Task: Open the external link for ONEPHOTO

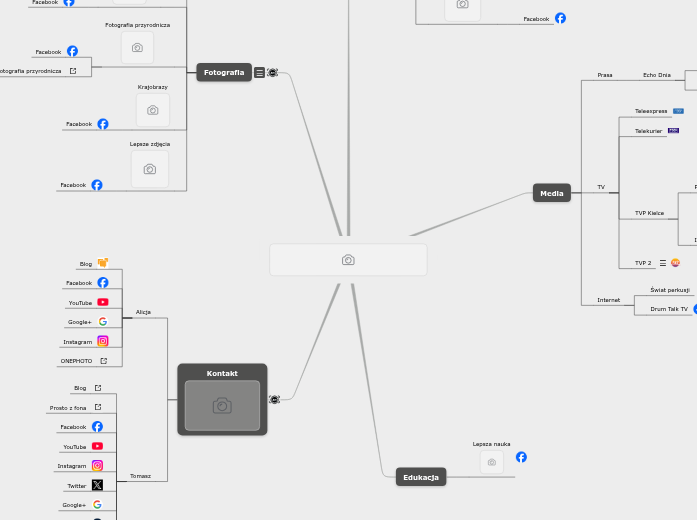Action: pyautogui.click(x=103, y=361)
